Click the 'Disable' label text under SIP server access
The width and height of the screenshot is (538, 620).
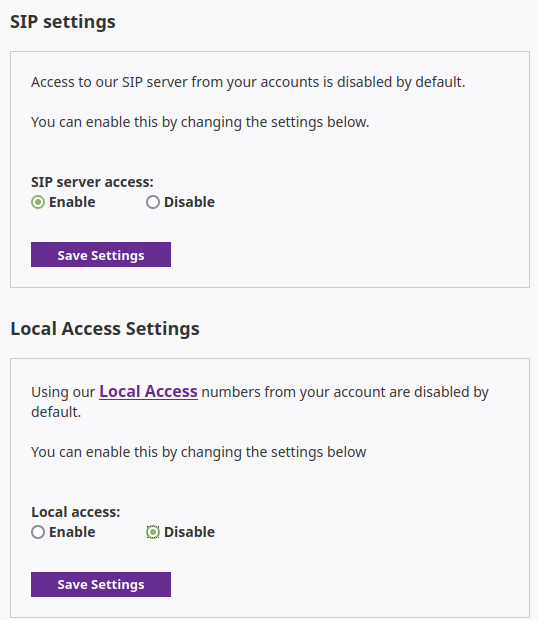[189, 202]
